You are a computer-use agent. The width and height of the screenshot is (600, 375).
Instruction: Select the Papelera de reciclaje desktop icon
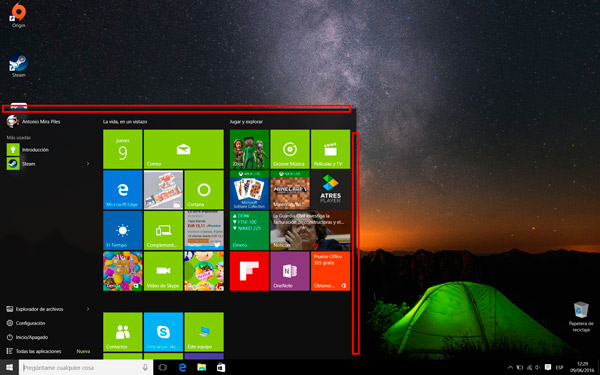[581, 316]
